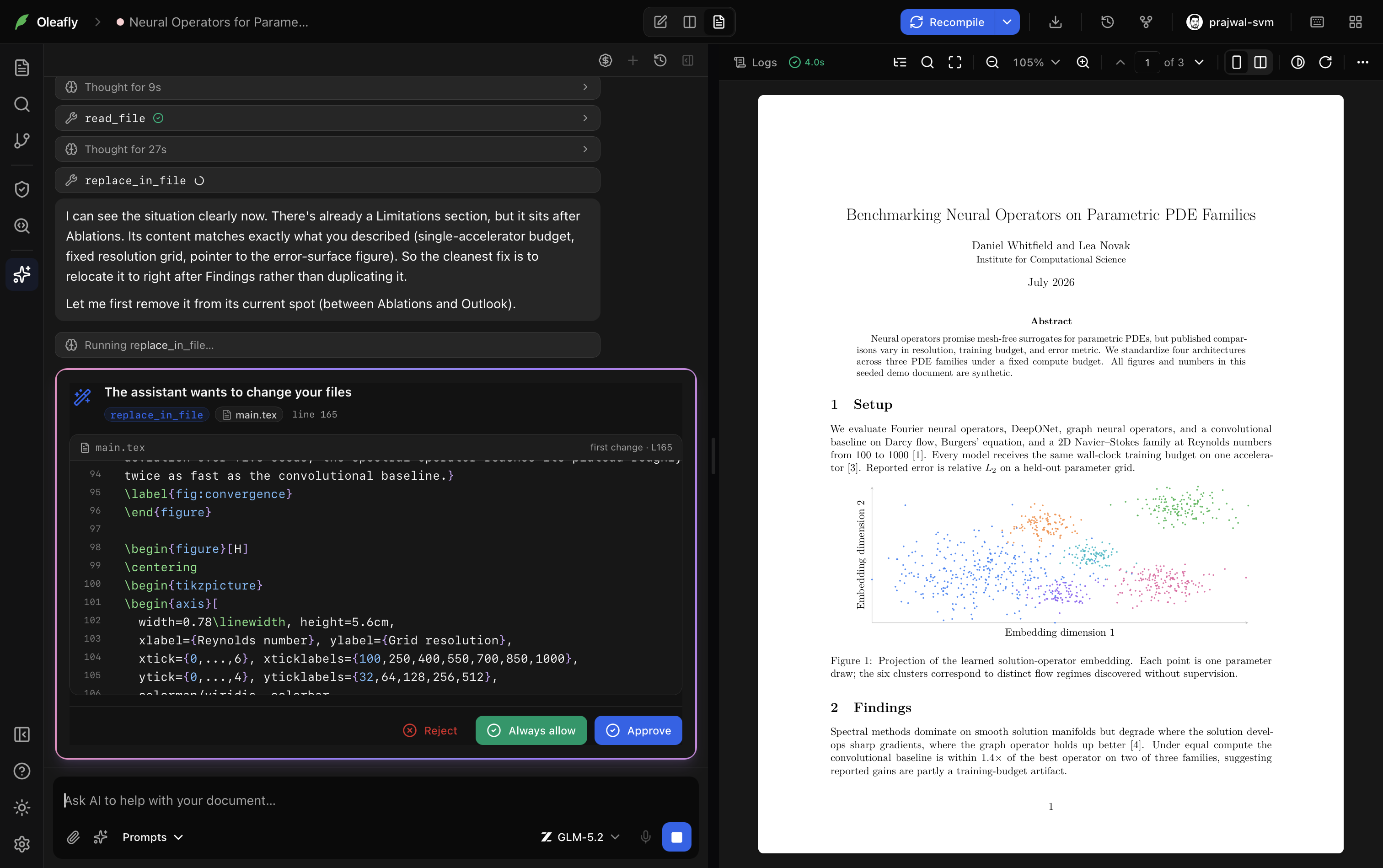Viewport: 1383px width, 868px height.
Task: Open the prajwal-svm account menu
Action: 1230,22
